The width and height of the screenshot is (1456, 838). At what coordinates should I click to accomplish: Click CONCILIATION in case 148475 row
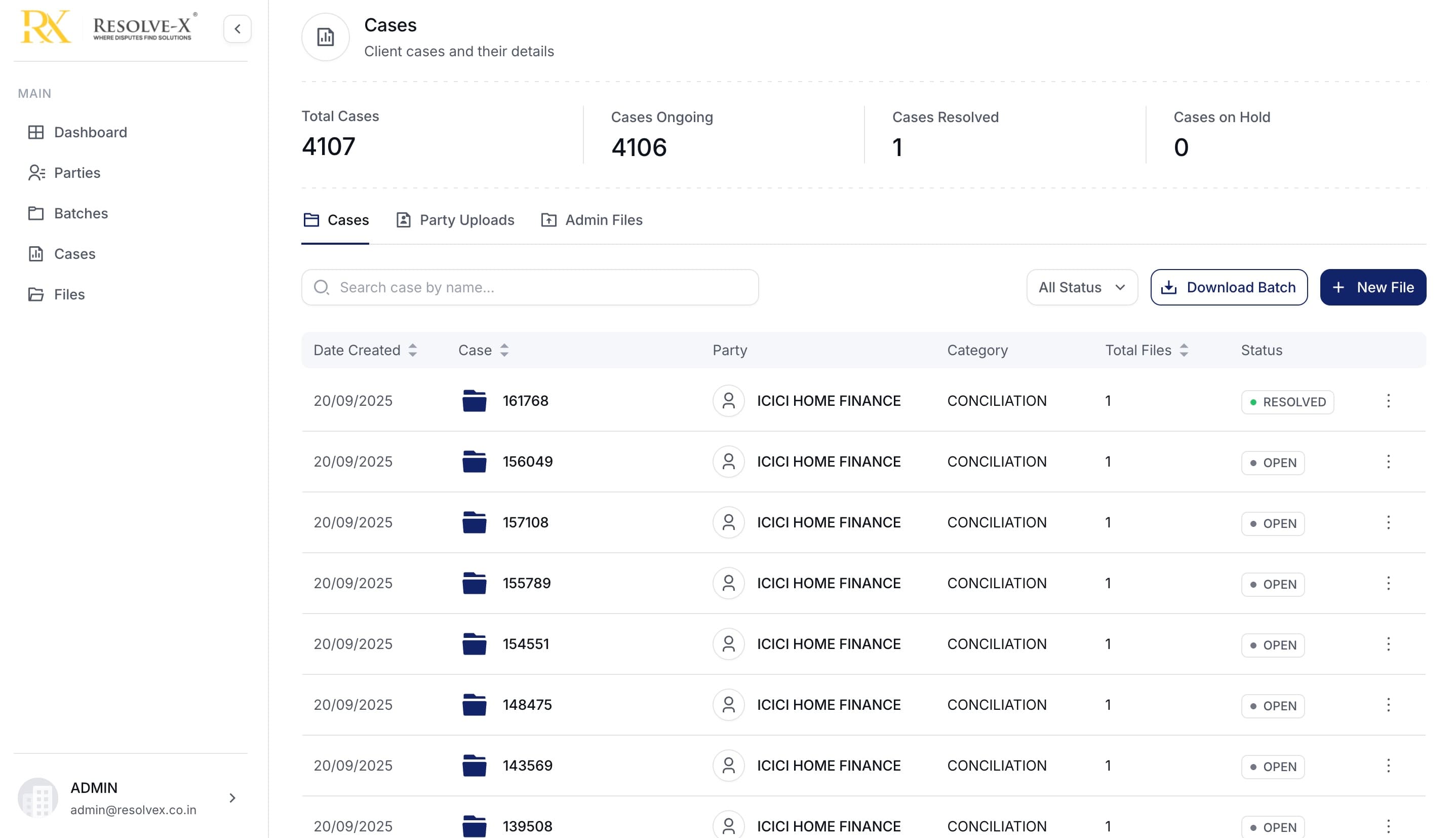coord(997,705)
